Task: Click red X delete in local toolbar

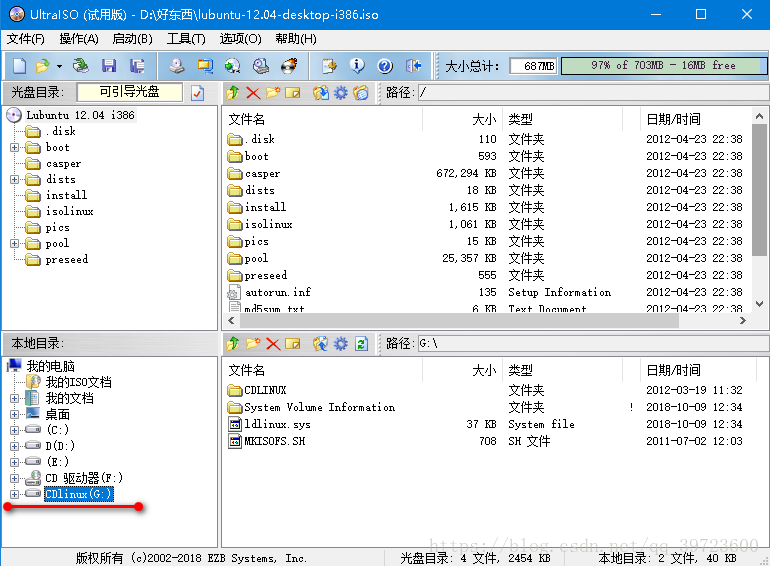Action: 273,344
